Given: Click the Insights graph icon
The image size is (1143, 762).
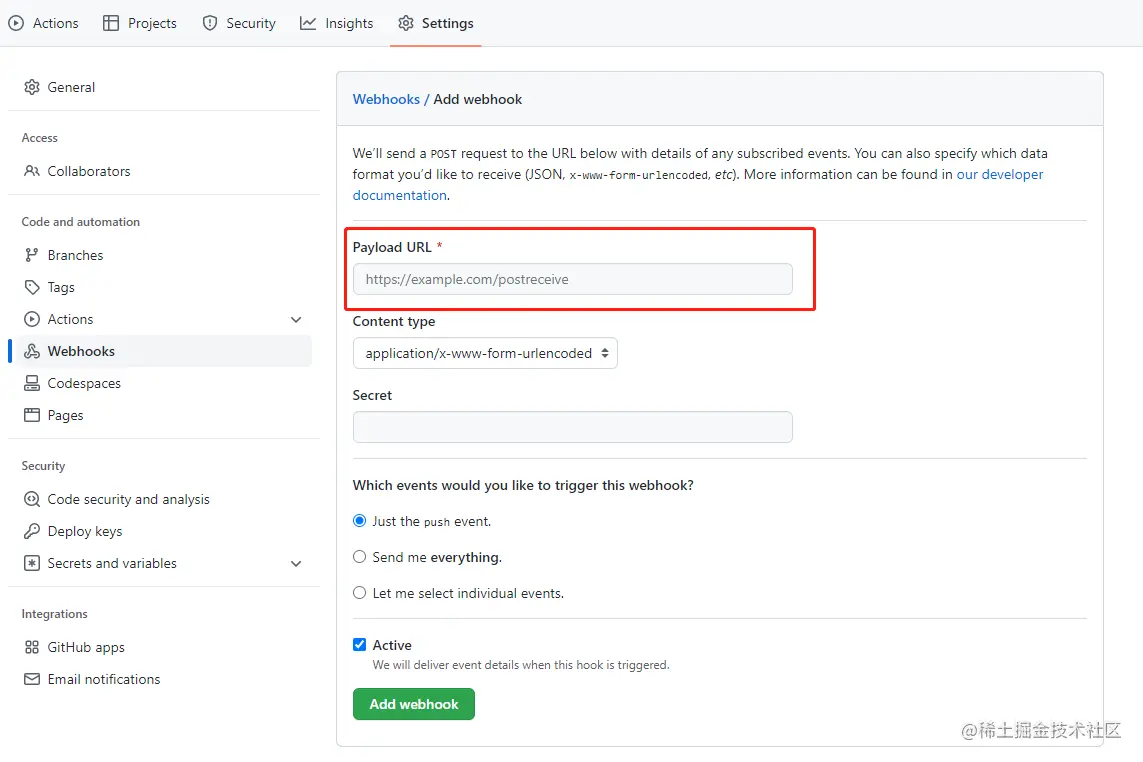Looking at the screenshot, I should [308, 23].
